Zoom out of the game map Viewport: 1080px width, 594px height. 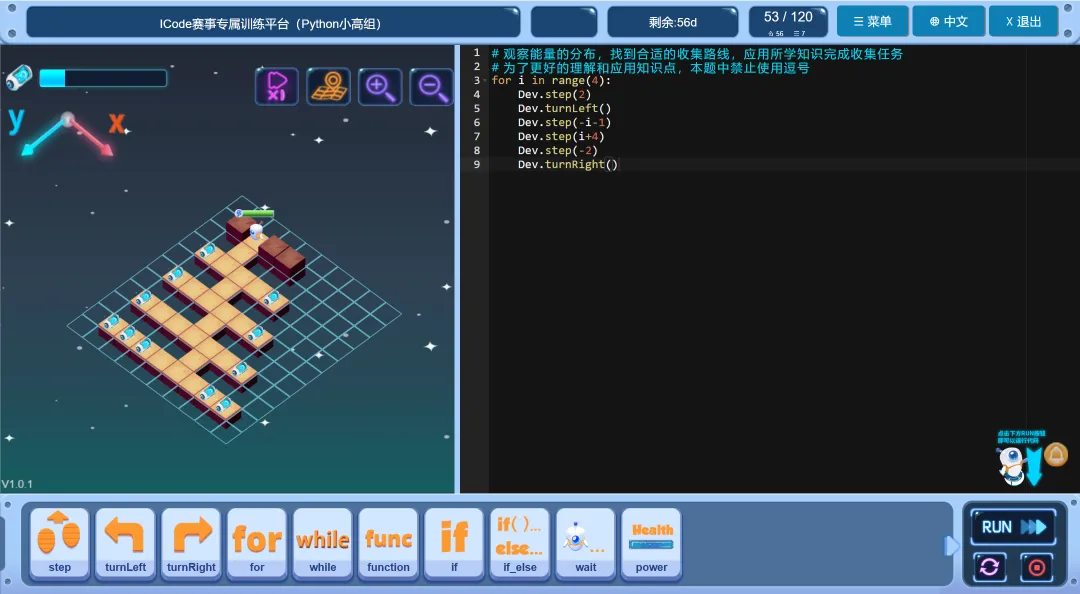(431, 87)
